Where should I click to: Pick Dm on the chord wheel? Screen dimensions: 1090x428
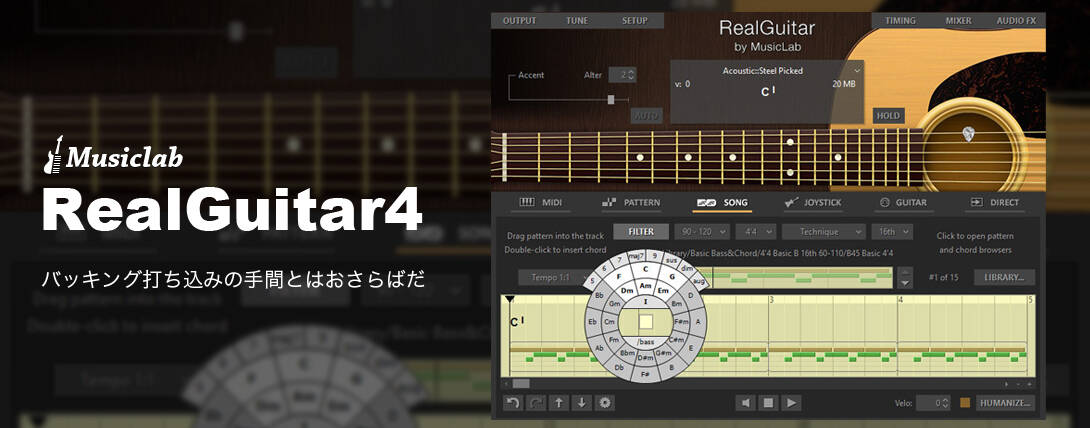point(626,290)
